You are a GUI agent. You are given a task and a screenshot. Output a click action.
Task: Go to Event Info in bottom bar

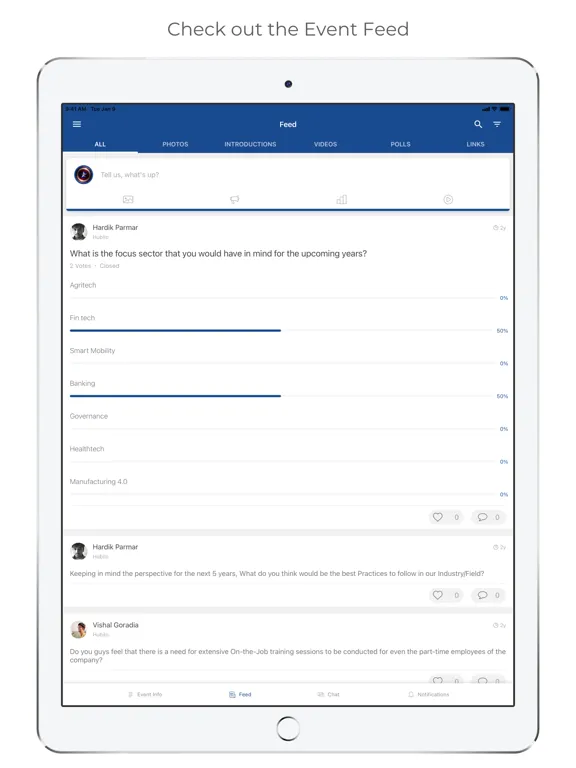click(145, 695)
